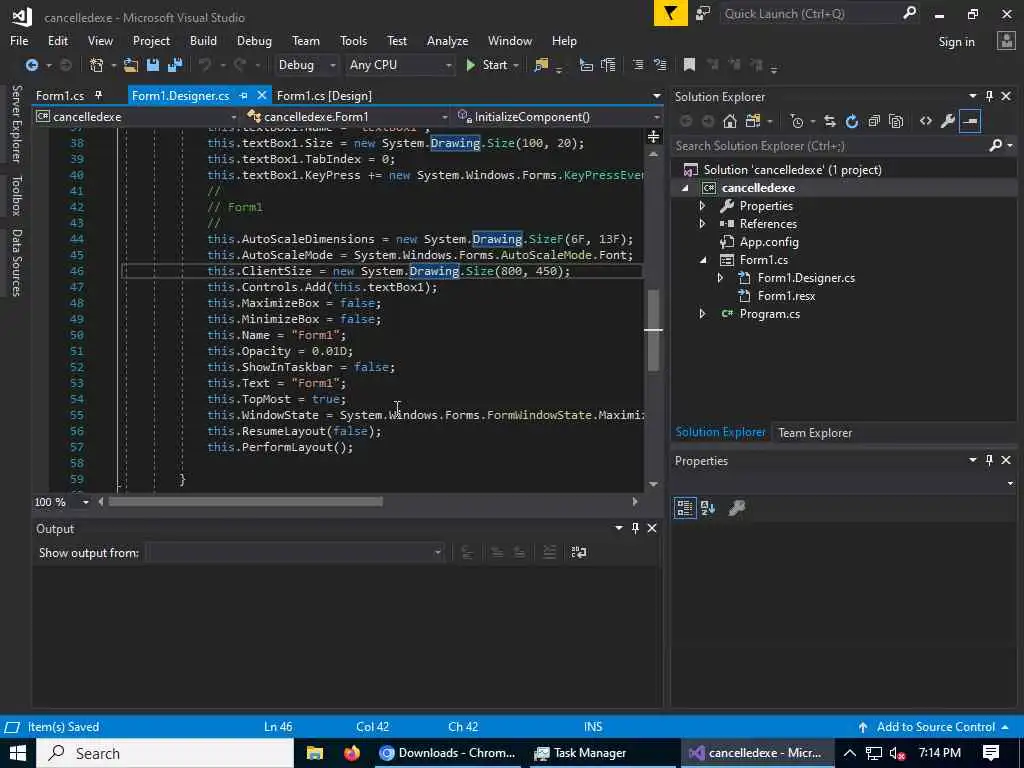Open the Data Sources side tab

[16, 263]
